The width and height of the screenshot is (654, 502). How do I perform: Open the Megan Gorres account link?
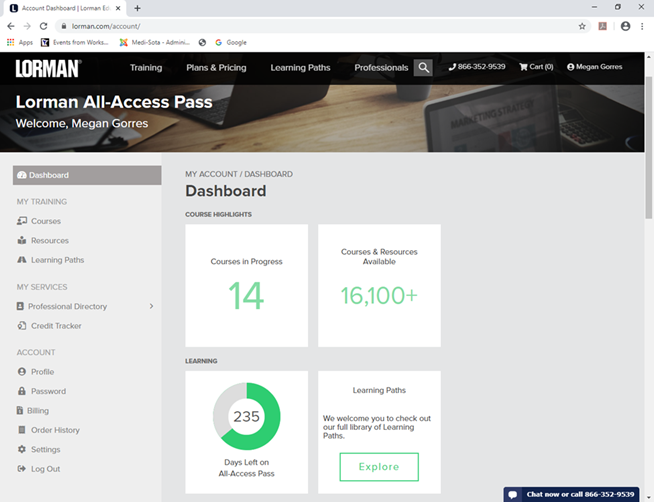point(595,67)
